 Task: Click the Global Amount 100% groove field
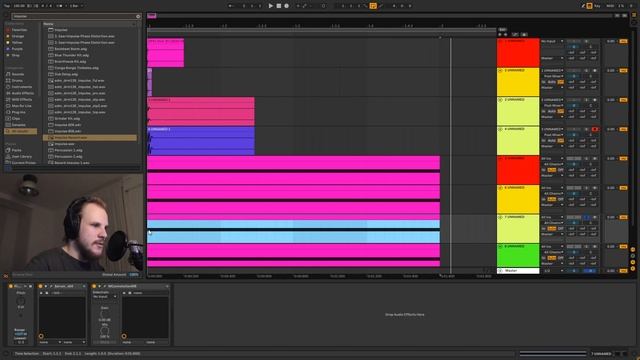[133, 275]
